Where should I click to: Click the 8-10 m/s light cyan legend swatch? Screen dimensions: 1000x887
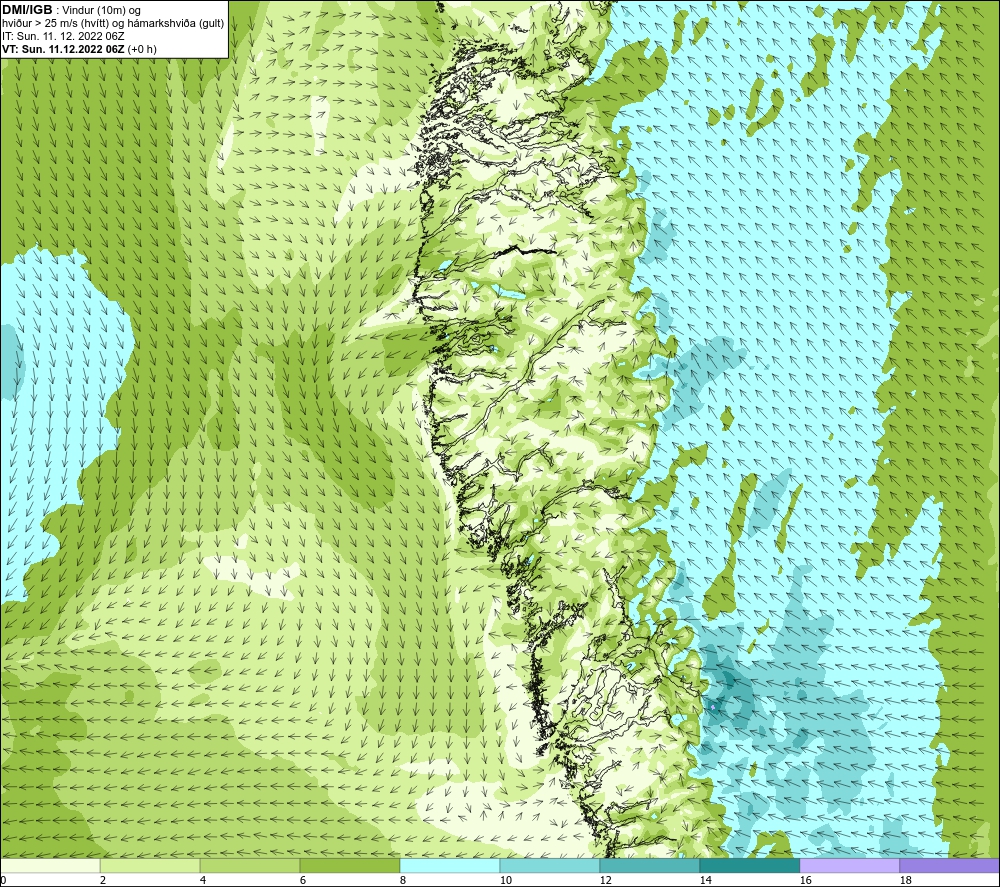pyautogui.click(x=450, y=866)
